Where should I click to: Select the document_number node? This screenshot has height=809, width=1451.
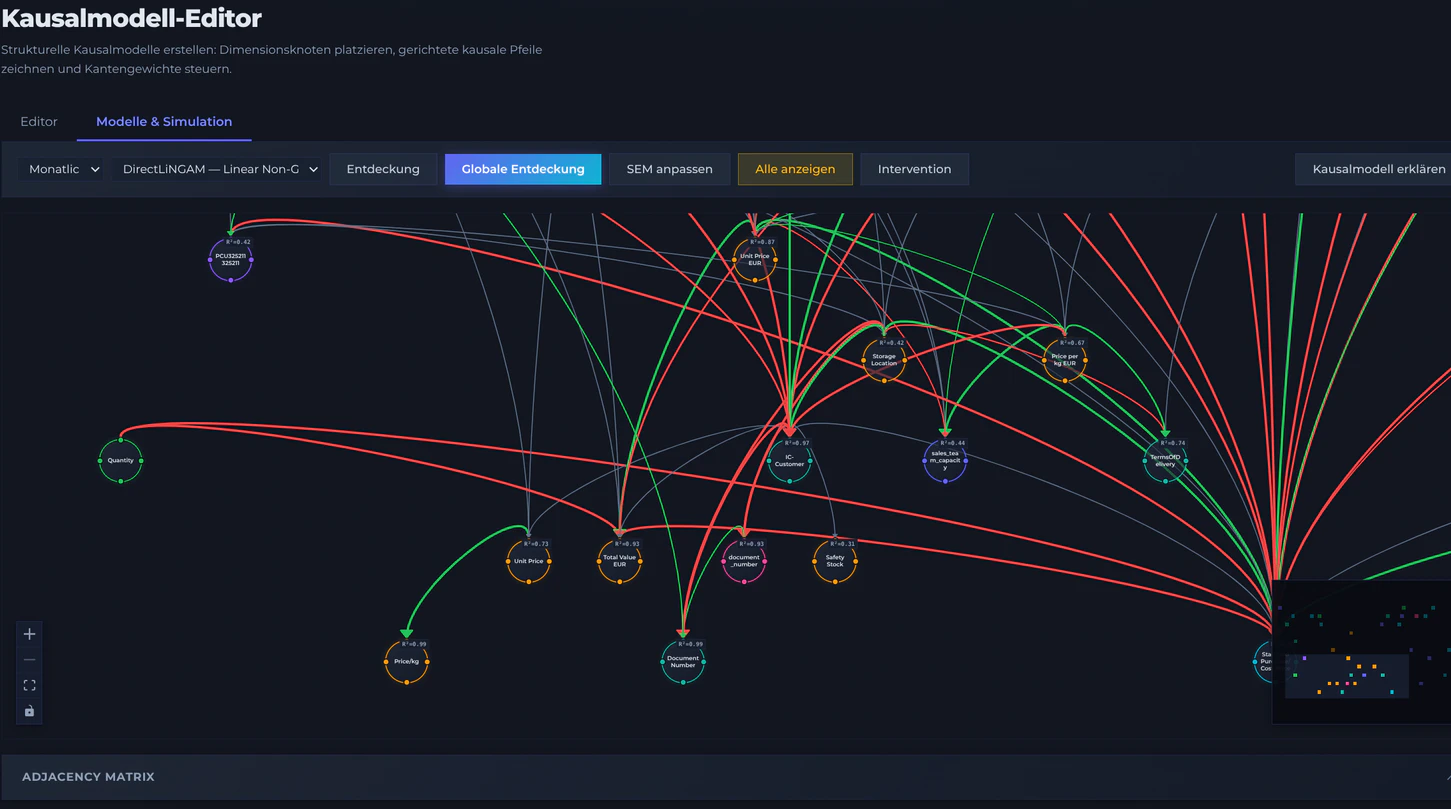(744, 561)
